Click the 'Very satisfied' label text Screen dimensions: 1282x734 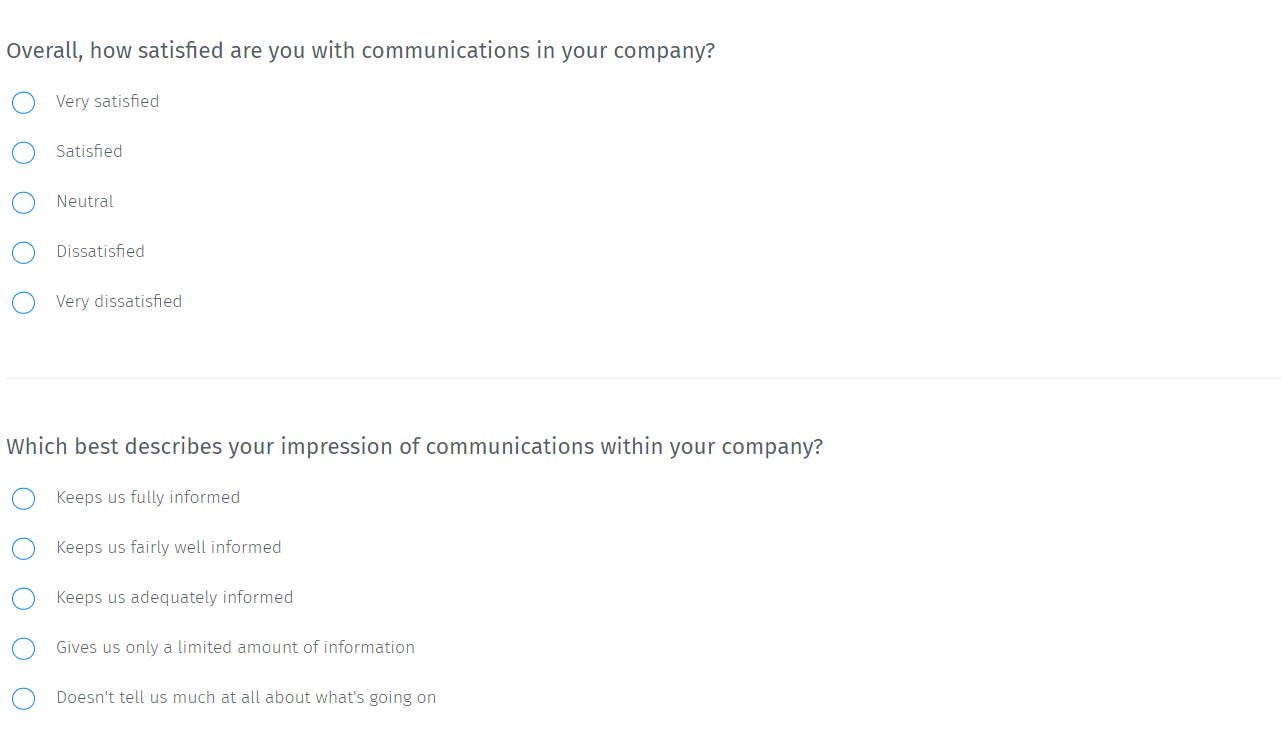point(107,101)
